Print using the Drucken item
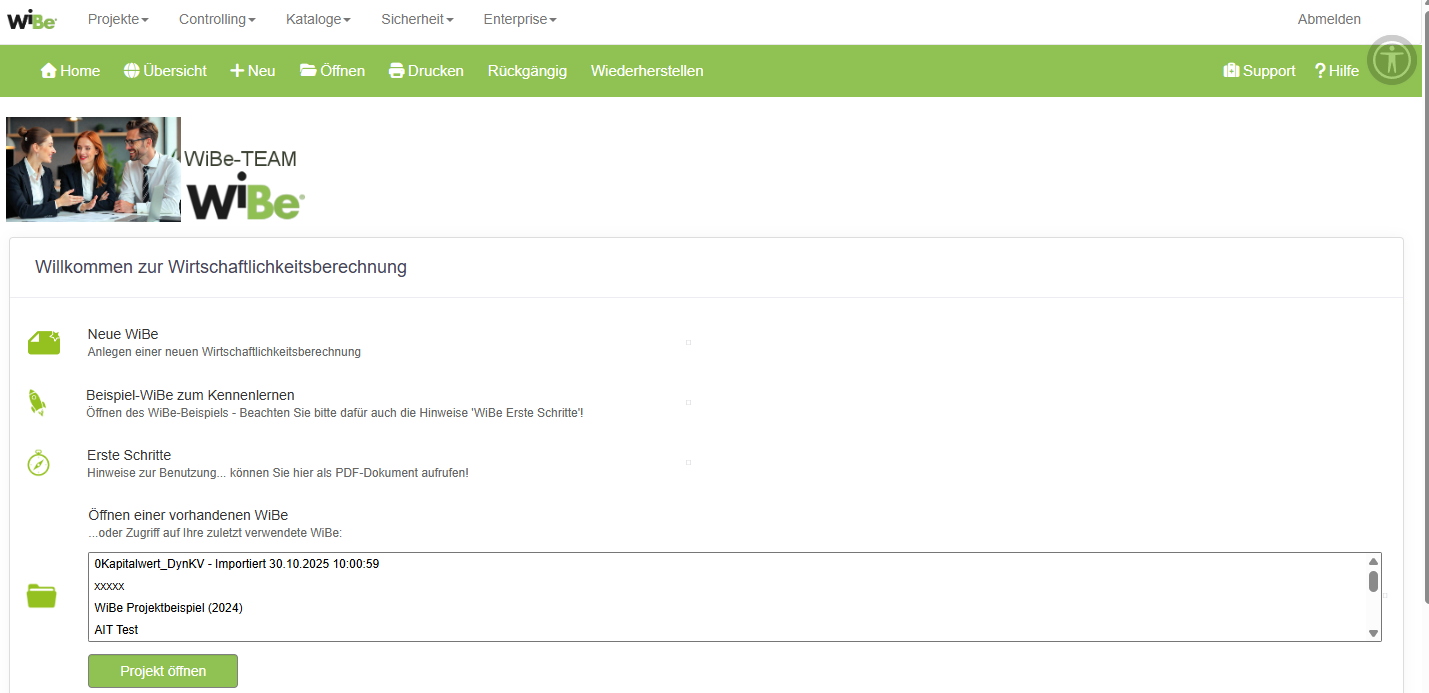Image resolution: width=1429 pixels, height=693 pixels. coord(426,71)
